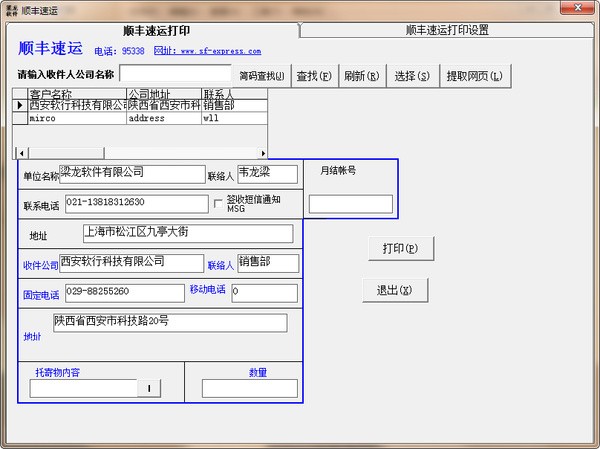Click the recipient address field 陕西省西安市科技路20号
The width and height of the screenshot is (600, 449).
pyautogui.click(x=170, y=323)
